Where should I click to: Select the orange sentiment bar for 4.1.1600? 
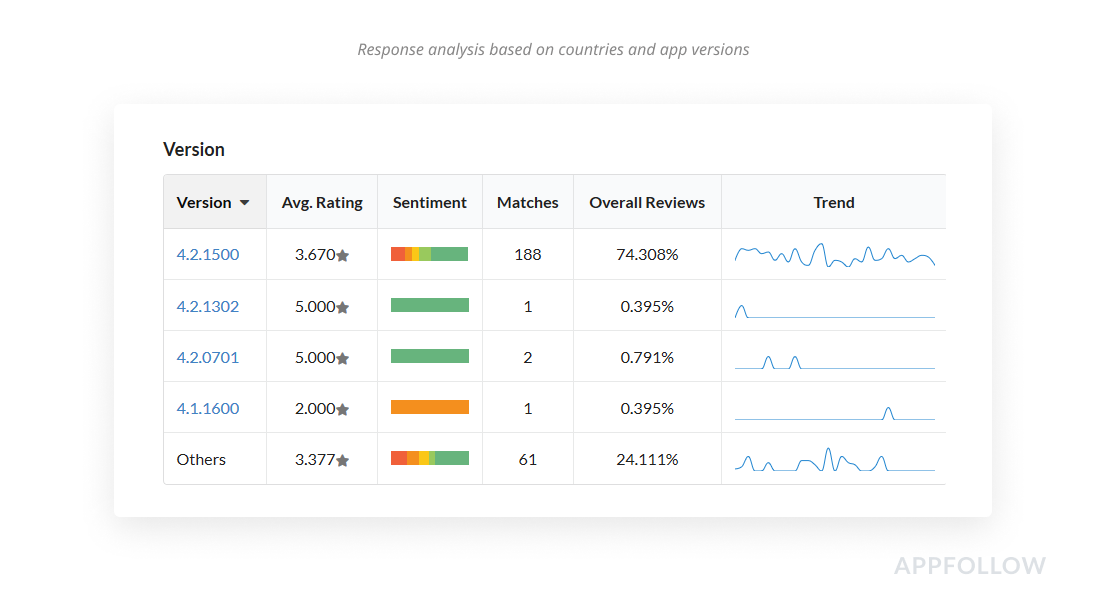click(430, 407)
